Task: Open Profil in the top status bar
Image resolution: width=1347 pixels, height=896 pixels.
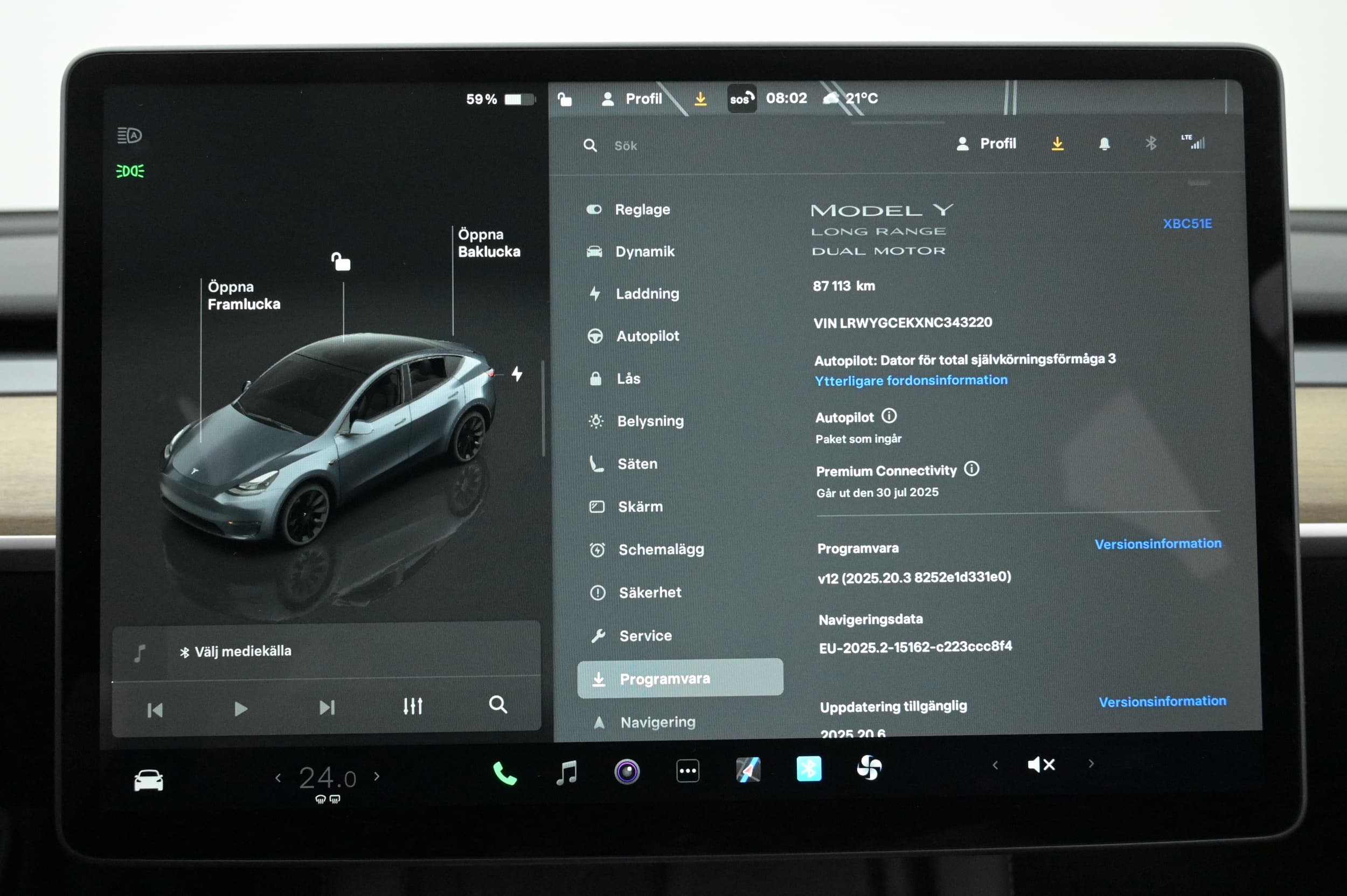Action: (x=632, y=99)
